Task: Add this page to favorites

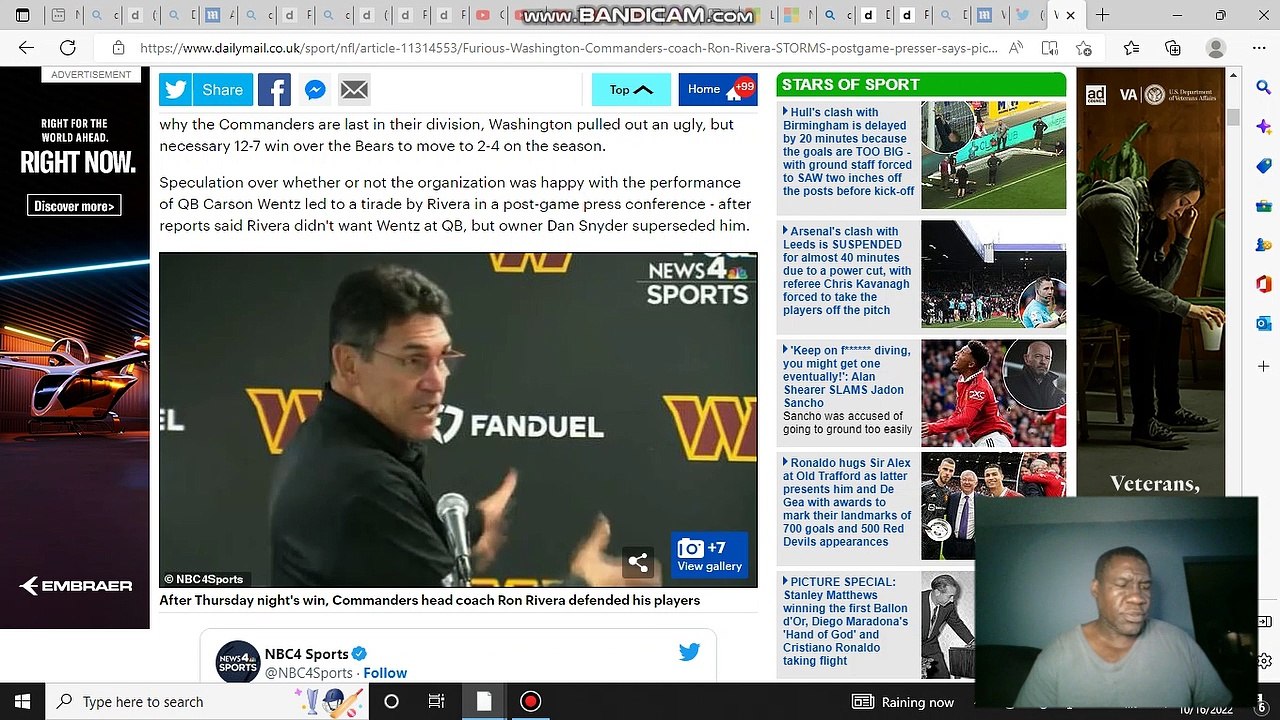Action: tap(1084, 48)
